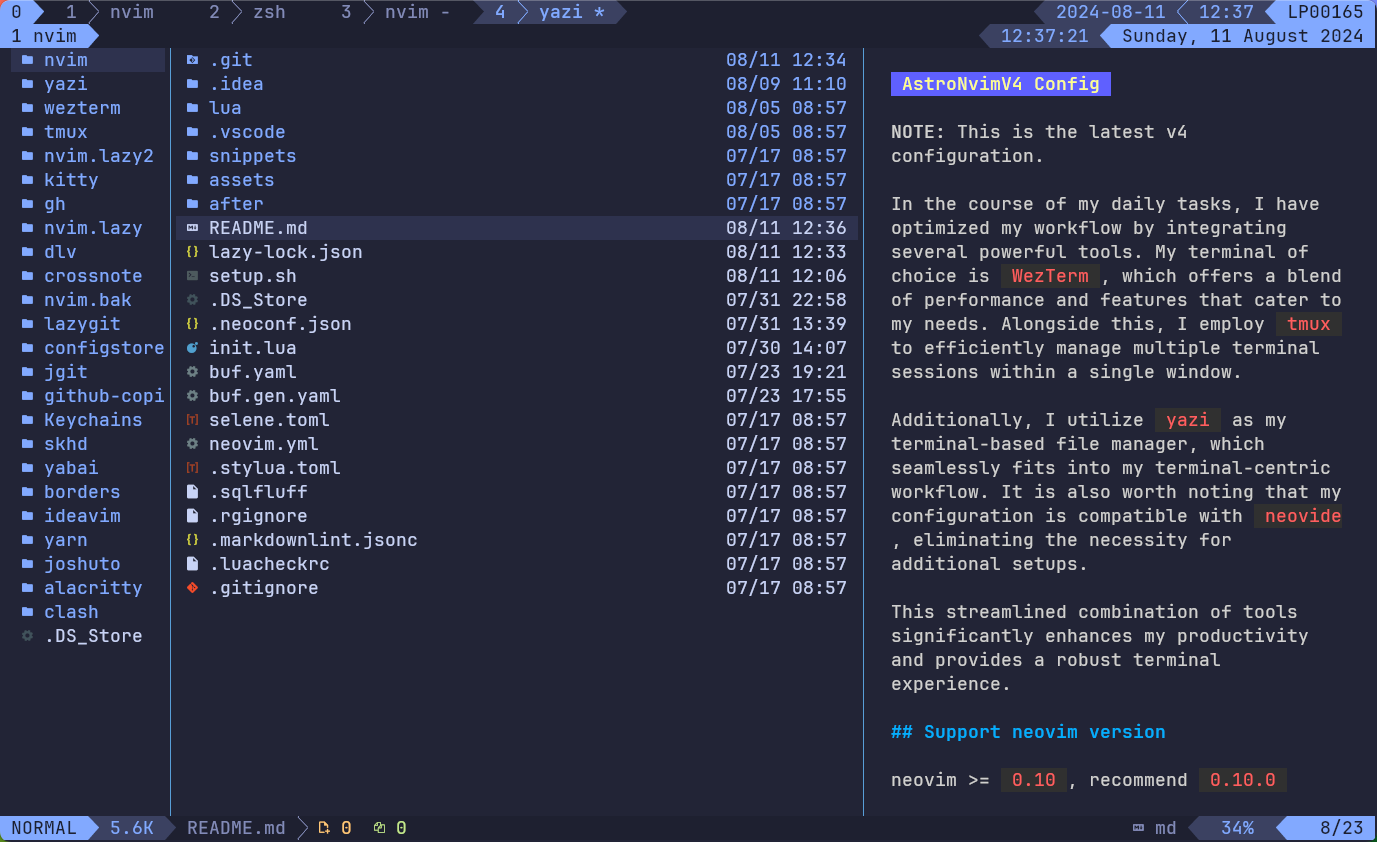Click the file icon next to .rgignore

[x=193, y=516]
